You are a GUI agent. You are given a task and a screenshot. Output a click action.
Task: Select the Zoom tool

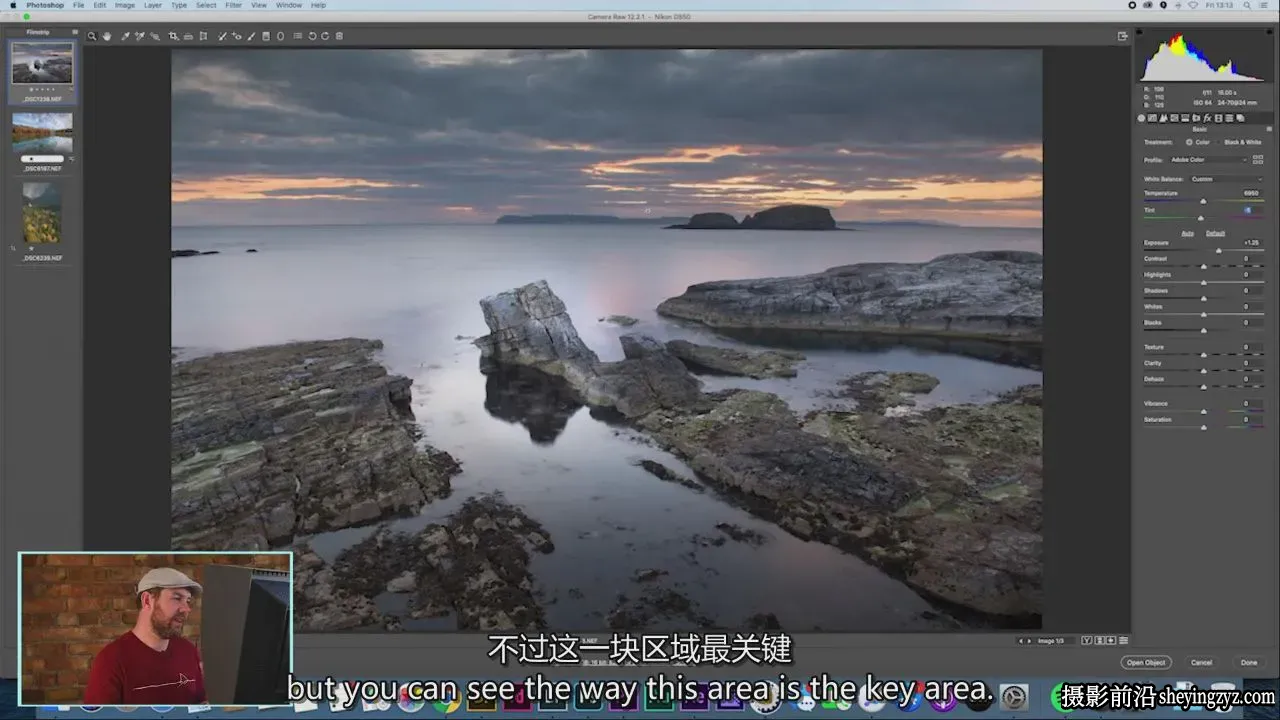click(92, 36)
